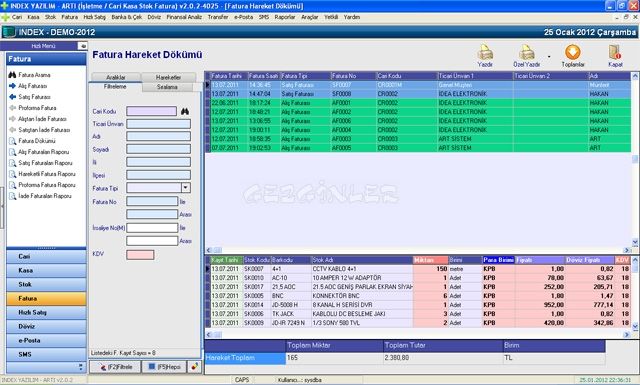
Task: Open the Döviz module button
Action: point(46,326)
